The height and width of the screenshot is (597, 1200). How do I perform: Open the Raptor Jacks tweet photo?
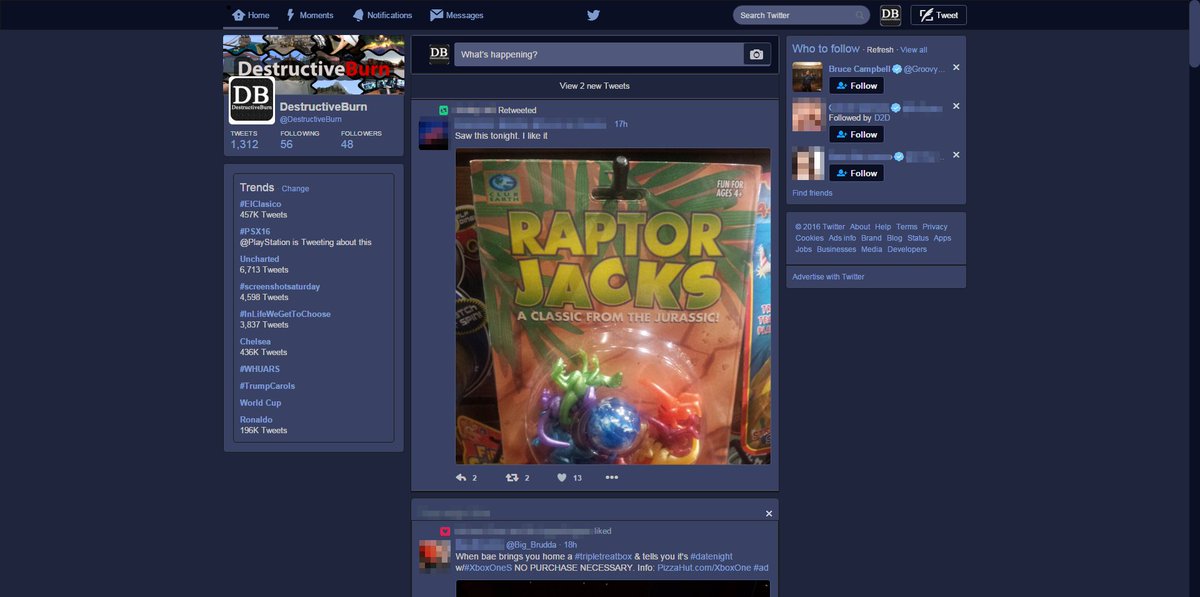[613, 306]
